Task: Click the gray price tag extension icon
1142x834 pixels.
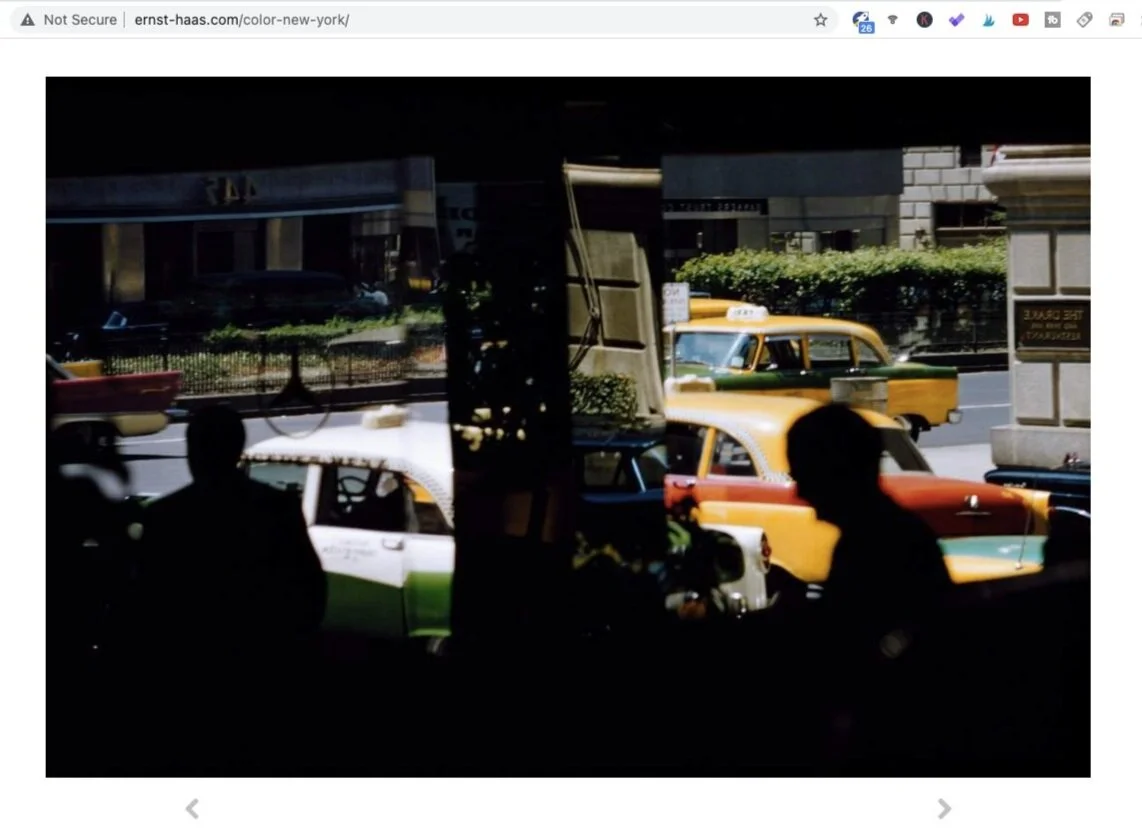Action: (1084, 20)
